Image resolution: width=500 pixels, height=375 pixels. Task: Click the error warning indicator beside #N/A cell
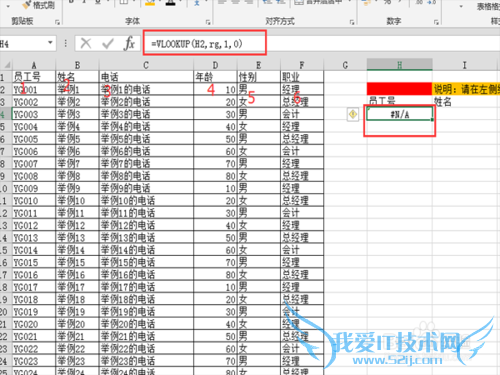pyautogui.click(x=353, y=114)
